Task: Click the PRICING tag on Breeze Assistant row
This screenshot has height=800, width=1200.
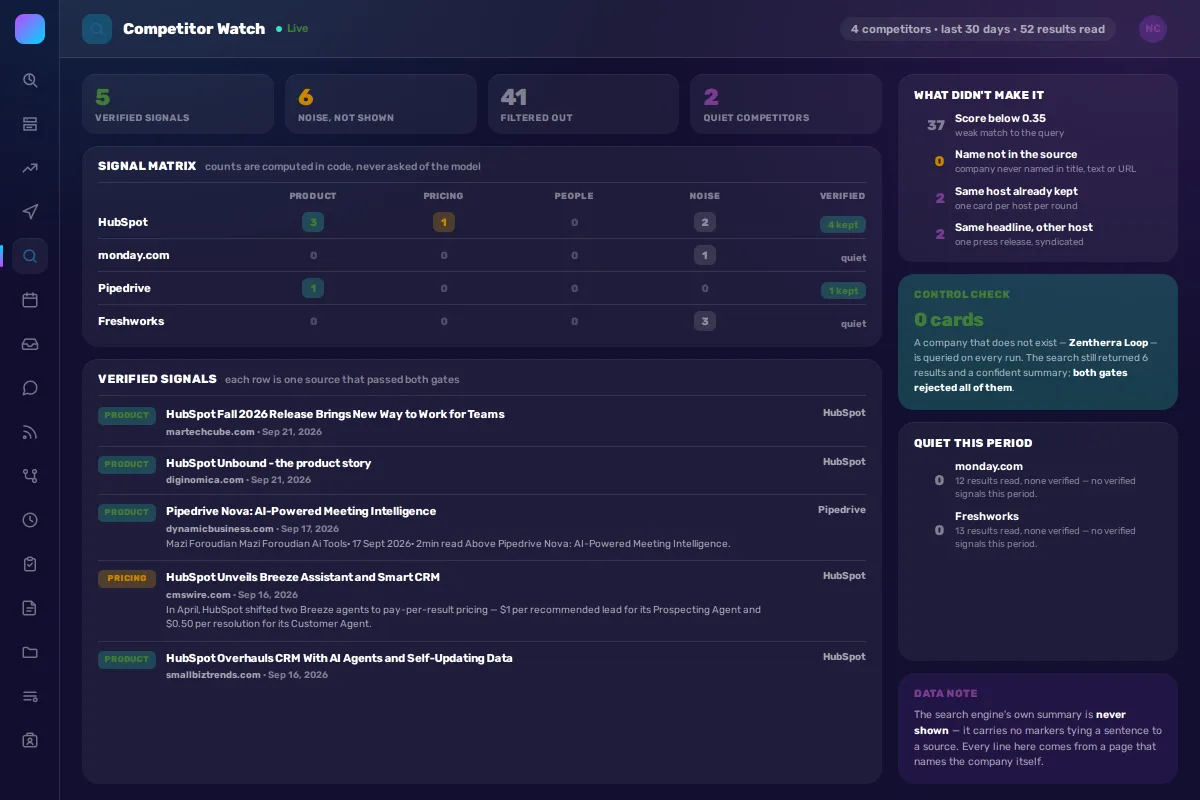Action: tap(127, 578)
